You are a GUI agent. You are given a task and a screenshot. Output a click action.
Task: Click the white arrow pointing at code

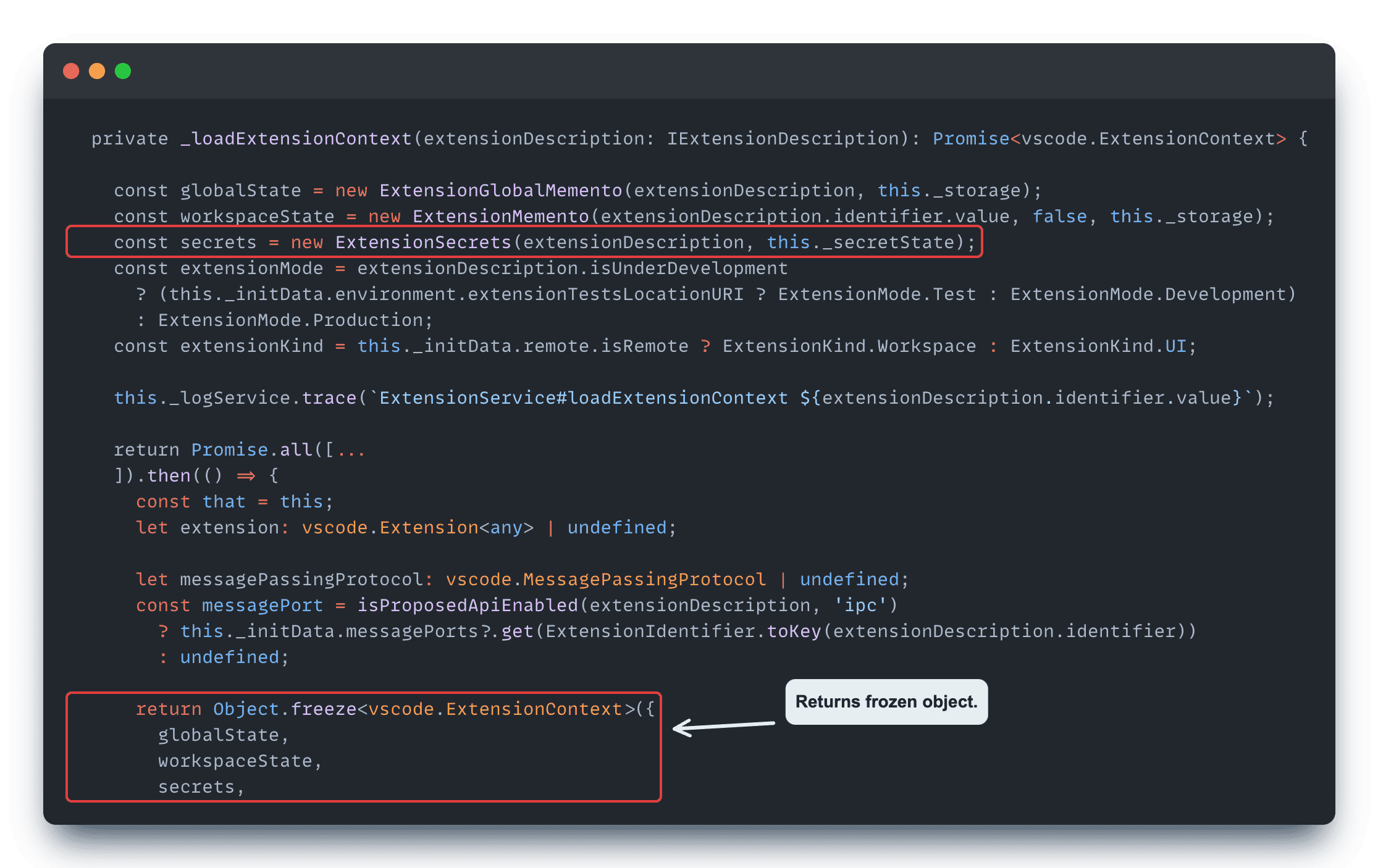pos(723,726)
